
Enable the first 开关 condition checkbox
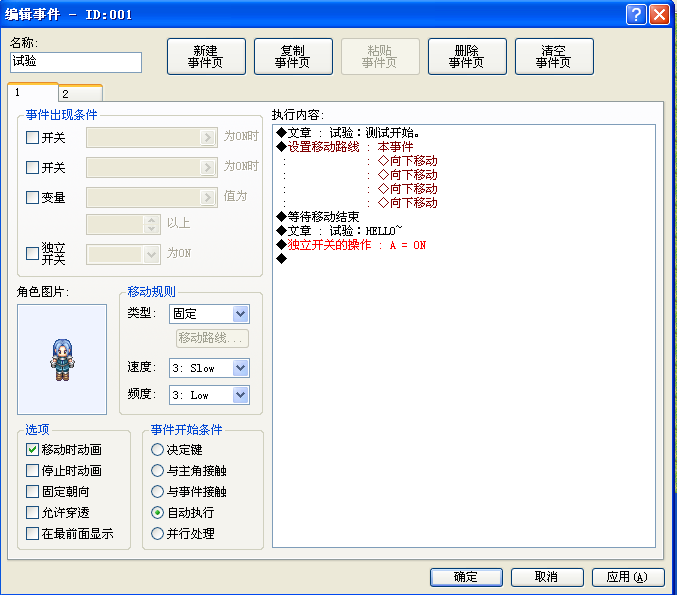[32, 138]
